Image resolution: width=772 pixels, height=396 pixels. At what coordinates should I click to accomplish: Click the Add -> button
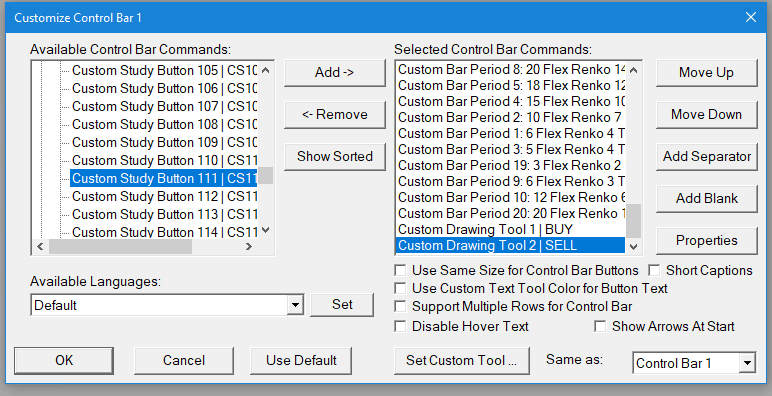click(335, 73)
